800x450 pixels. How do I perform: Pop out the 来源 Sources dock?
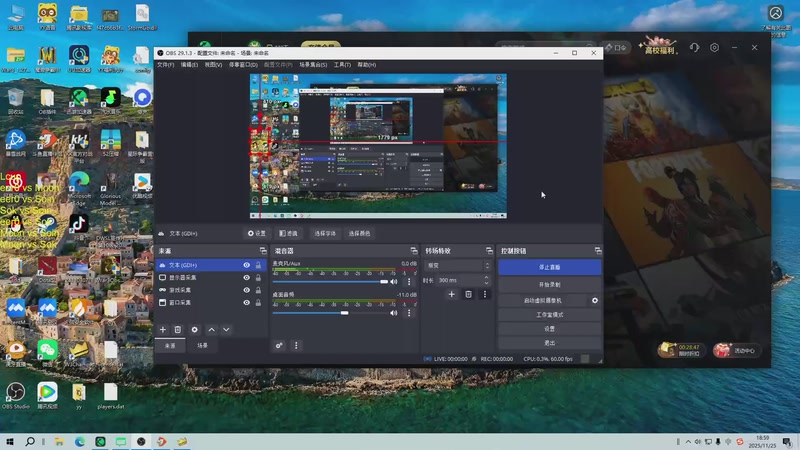(x=263, y=251)
